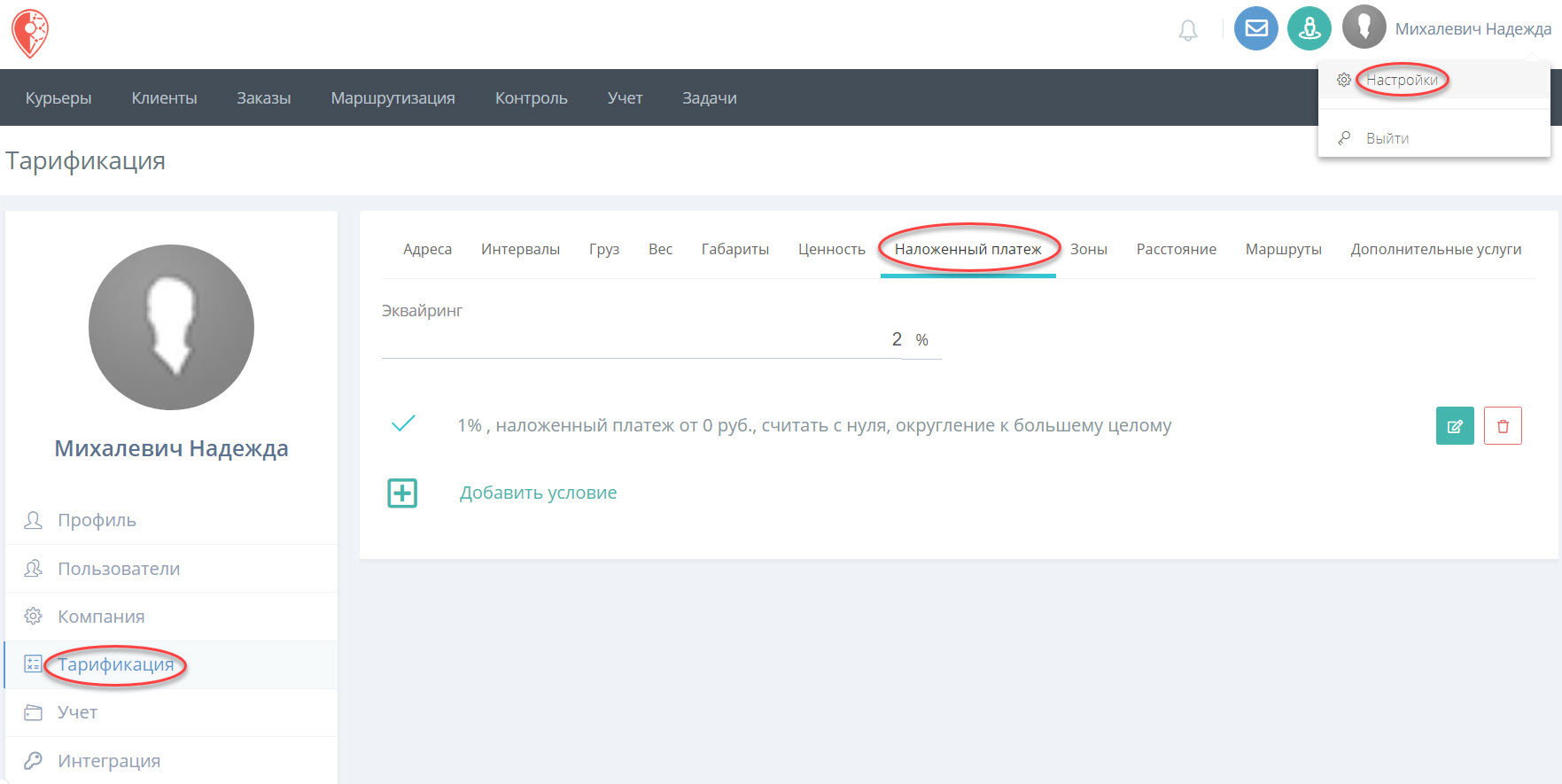Viewport: 1562px width, 784px height.
Task: Click the plus icon to add condition
Action: click(x=402, y=493)
